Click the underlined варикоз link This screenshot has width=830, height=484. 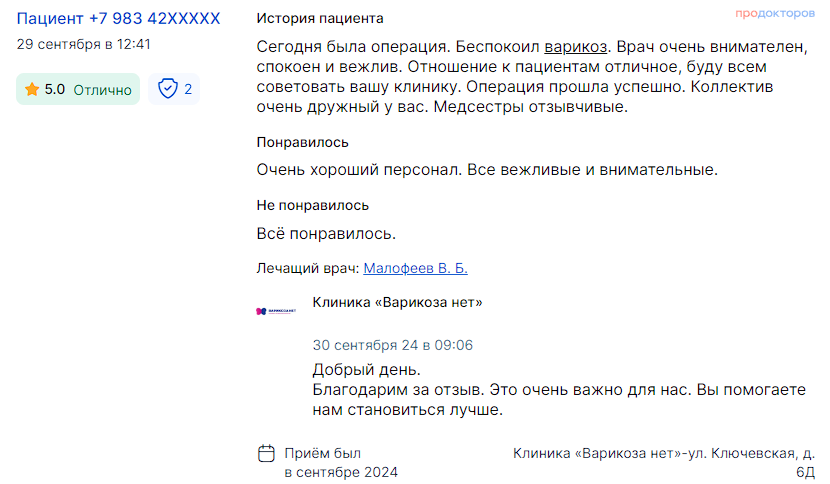tap(575, 47)
